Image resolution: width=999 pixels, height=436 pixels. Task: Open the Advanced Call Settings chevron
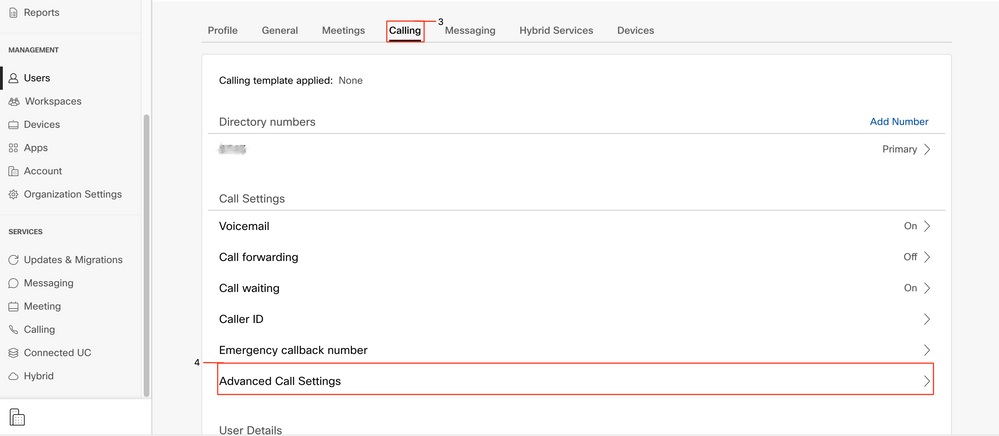(x=927, y=381)
